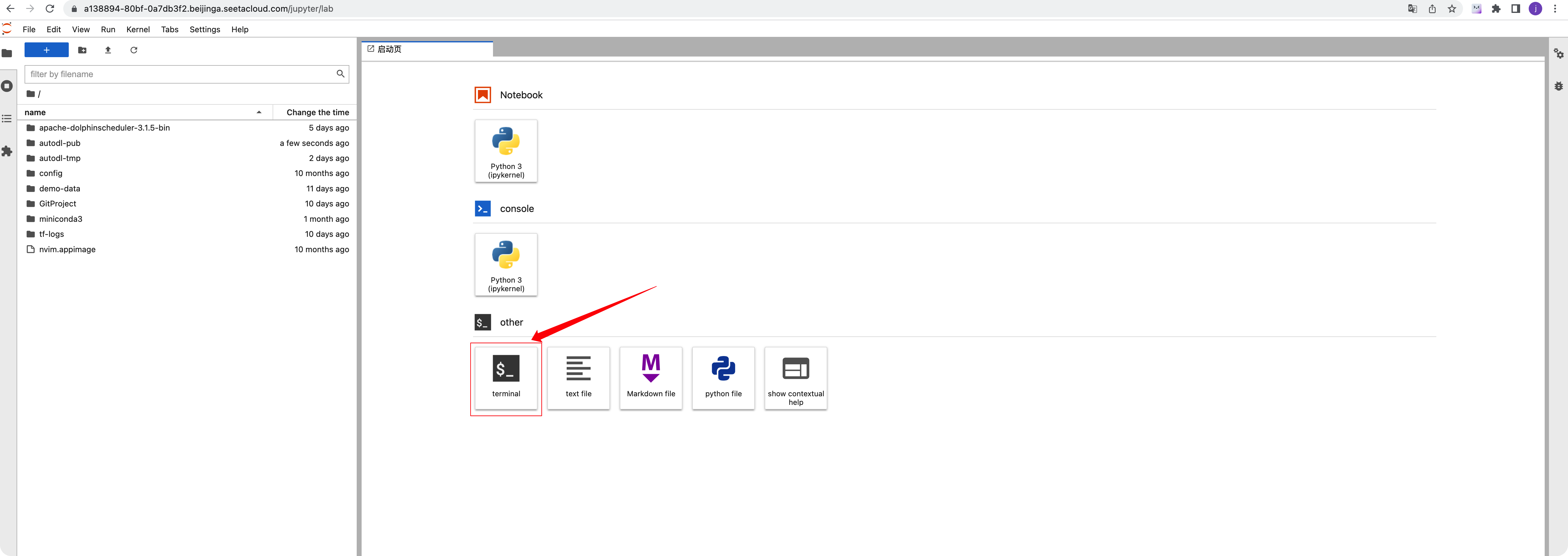The image size is (1568, 556).
Task: Select the miniconda3 folder
Action: (187, 219)
